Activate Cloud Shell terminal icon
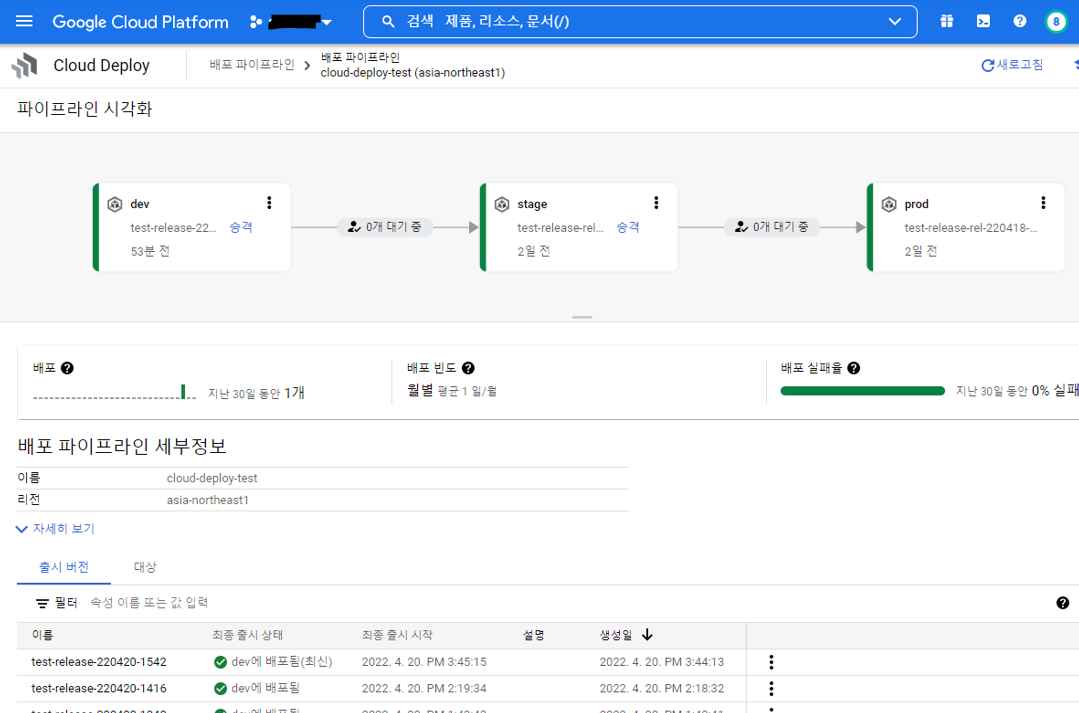Image resolution: width=1079 pixels, height=713 pixels. pos(983,21)
